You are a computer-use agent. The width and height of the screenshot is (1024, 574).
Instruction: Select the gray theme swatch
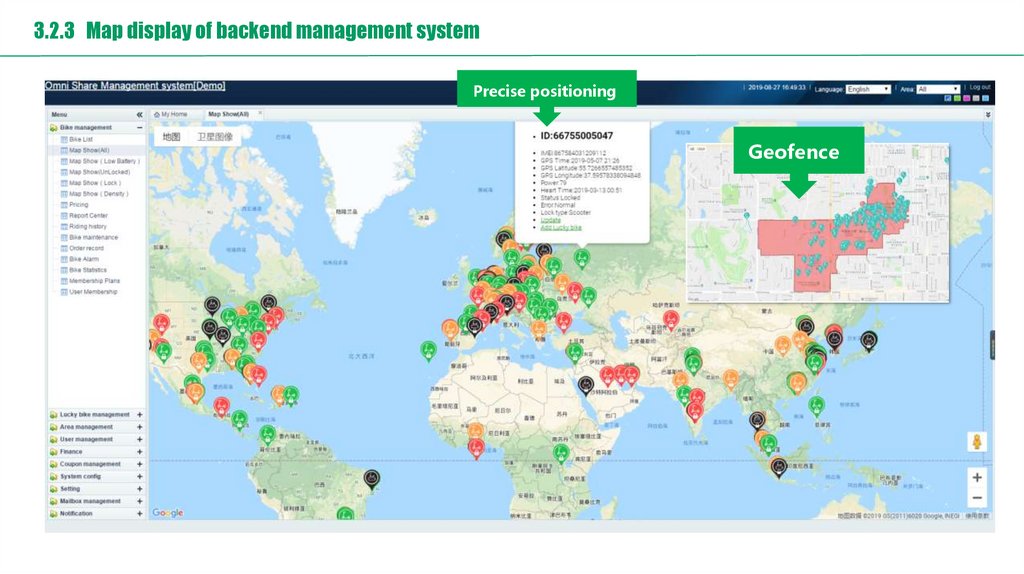click(x=976, y=99)
